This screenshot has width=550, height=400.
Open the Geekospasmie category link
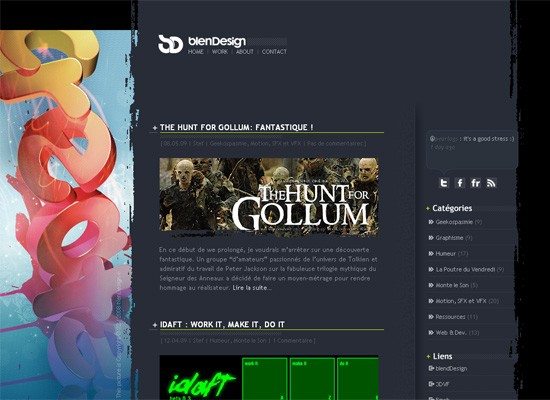pyautogui.click(x=454, y=222)
